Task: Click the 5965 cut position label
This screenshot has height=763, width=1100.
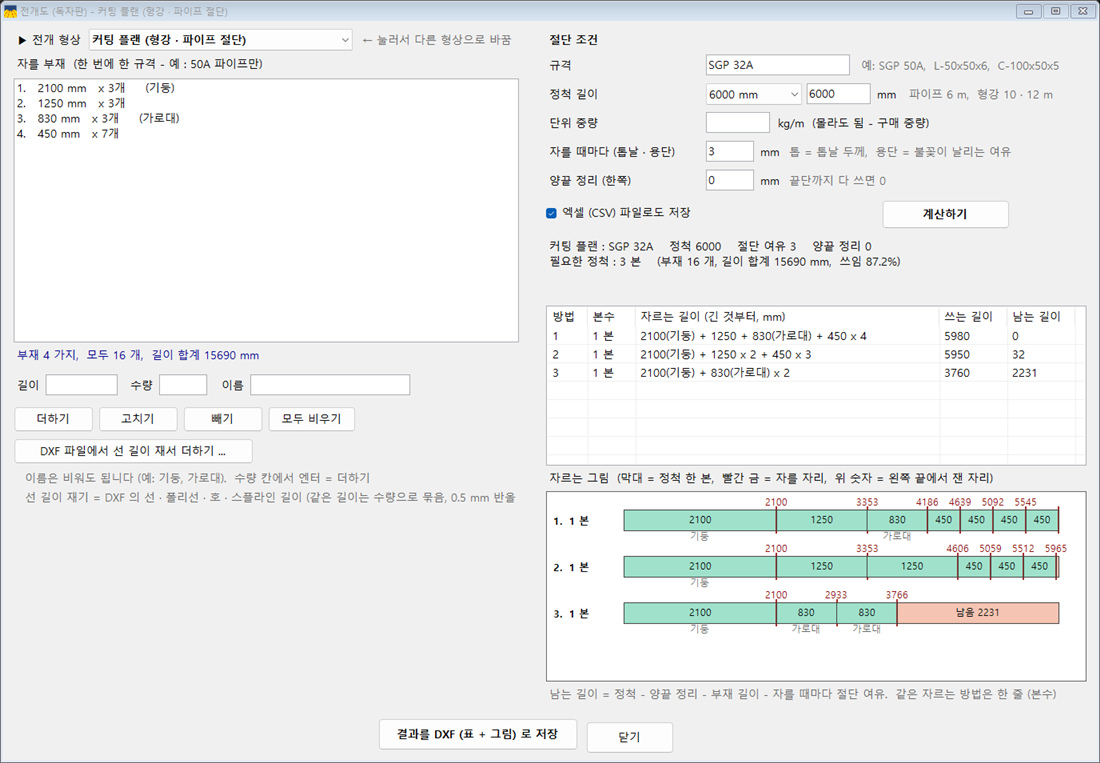Action: pos(1055,549)
